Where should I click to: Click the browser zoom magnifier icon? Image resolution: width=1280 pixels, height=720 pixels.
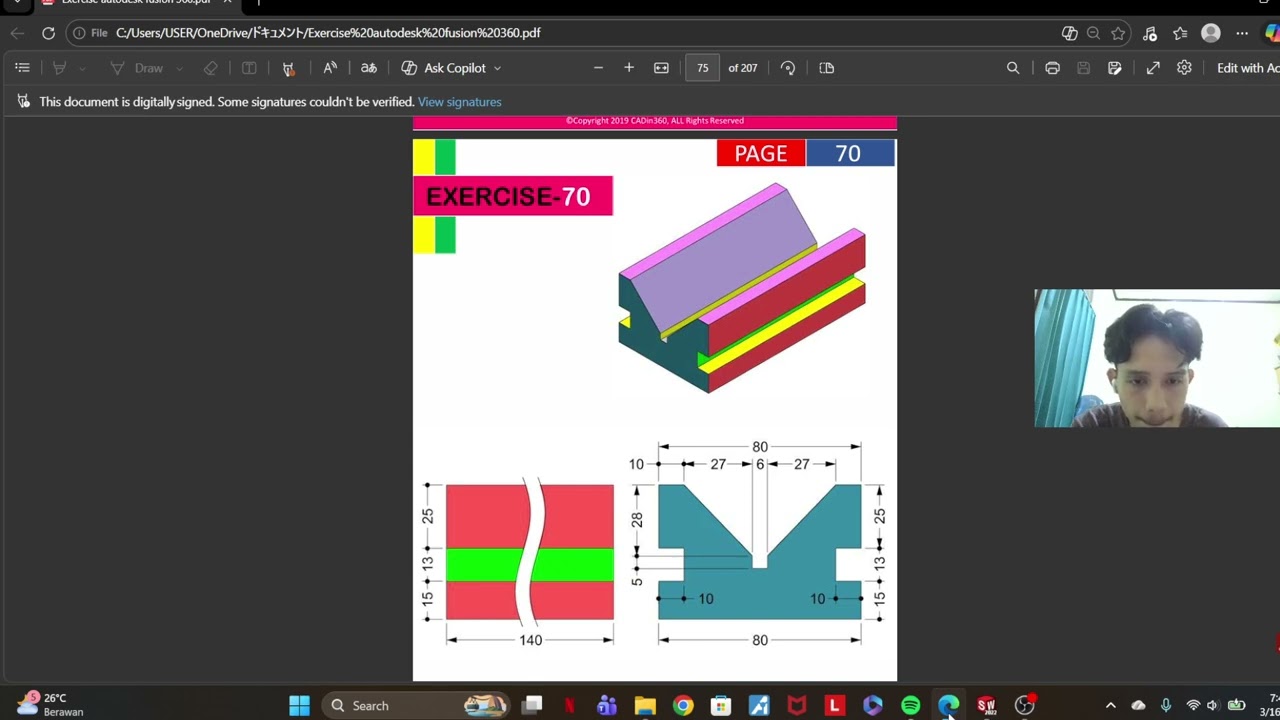coord(1093,33)
